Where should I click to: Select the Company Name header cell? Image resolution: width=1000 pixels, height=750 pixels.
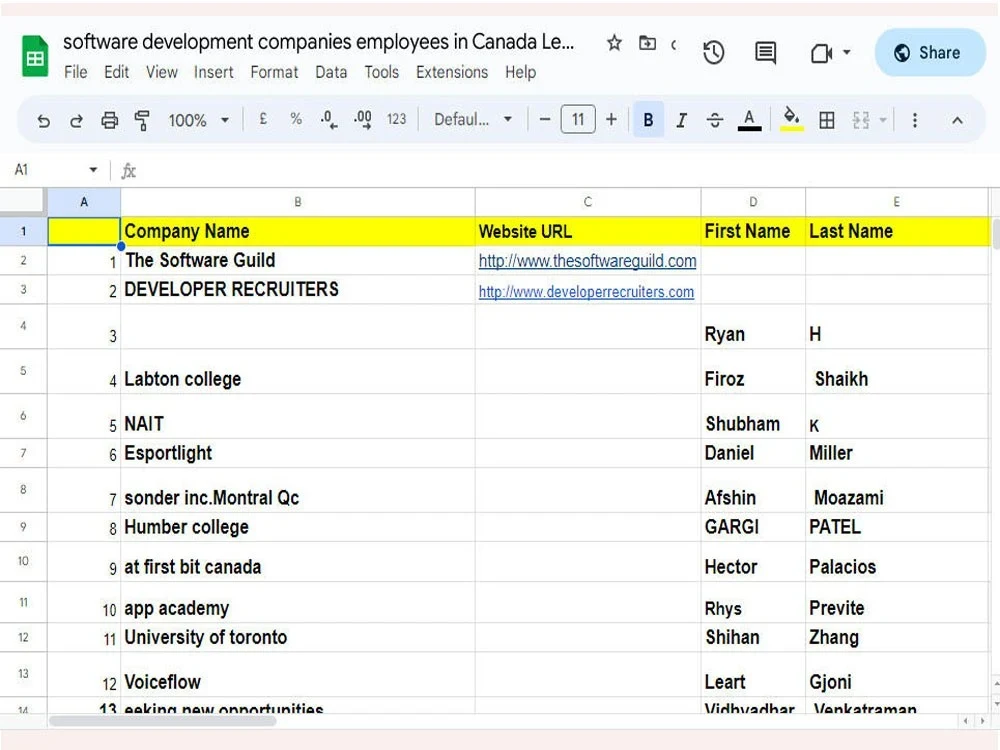coord(297,231)
